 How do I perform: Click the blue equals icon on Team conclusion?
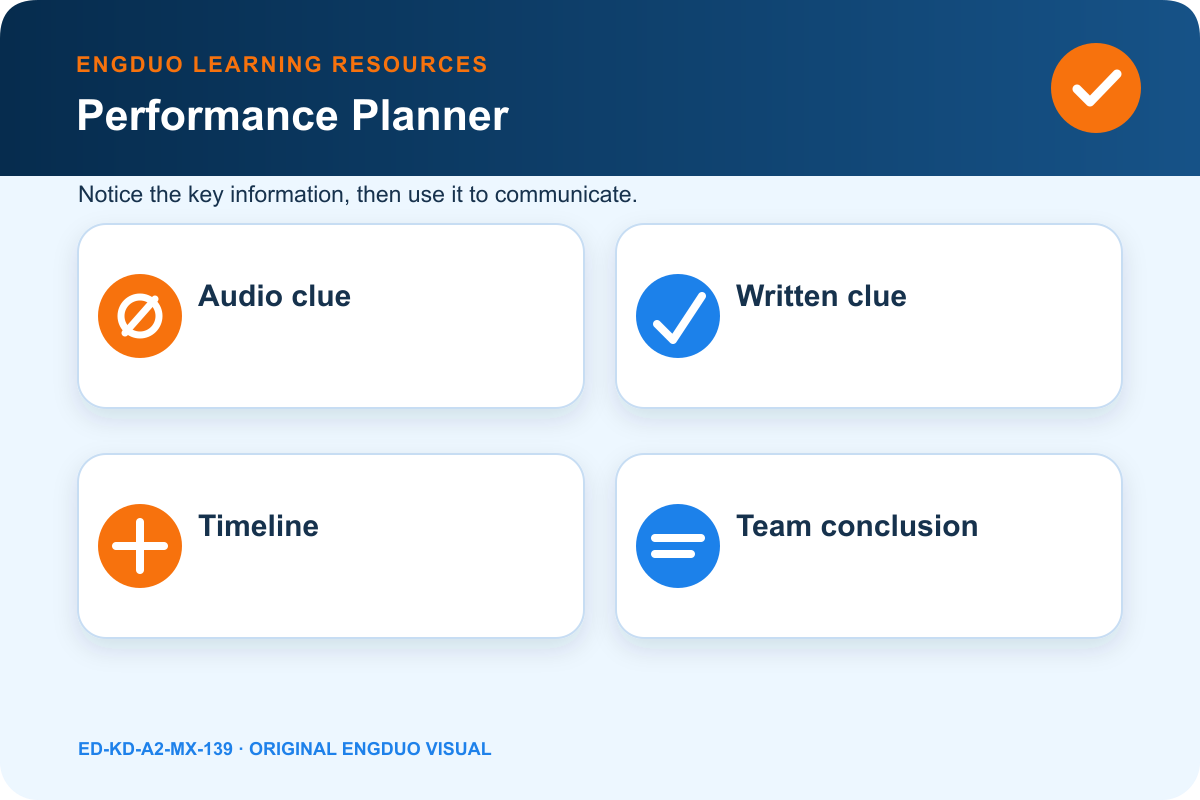pyautogui.click(x=678, y=546)
